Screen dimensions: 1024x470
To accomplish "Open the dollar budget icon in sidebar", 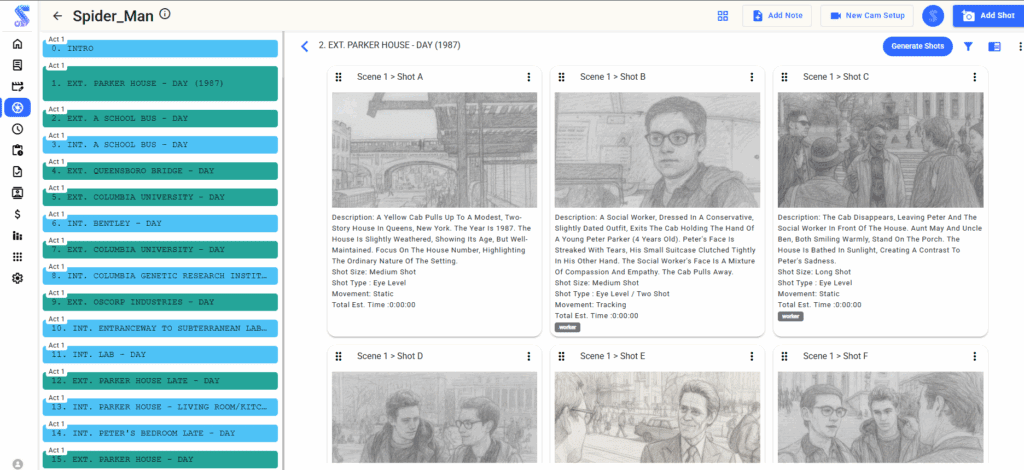I will [x=18, y=213].
